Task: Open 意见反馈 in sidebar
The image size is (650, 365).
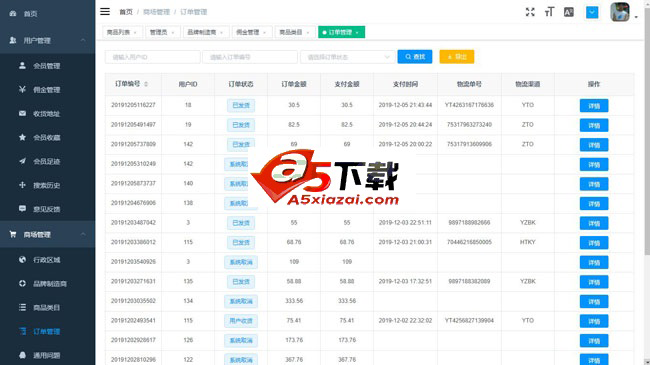Action: 47,209
